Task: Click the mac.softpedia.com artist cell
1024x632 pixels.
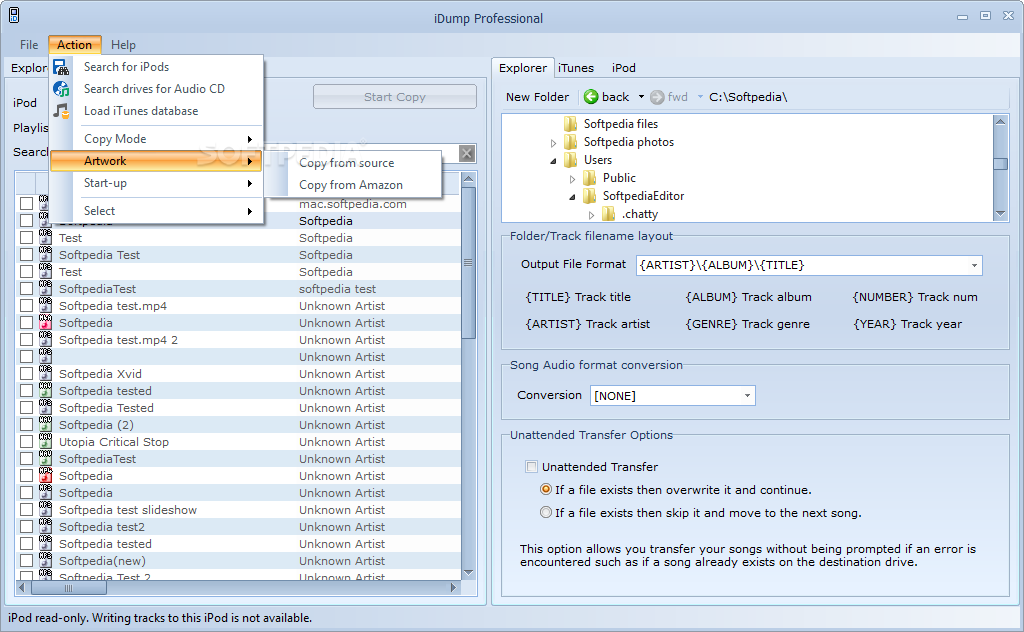Action: coord(353,204)
